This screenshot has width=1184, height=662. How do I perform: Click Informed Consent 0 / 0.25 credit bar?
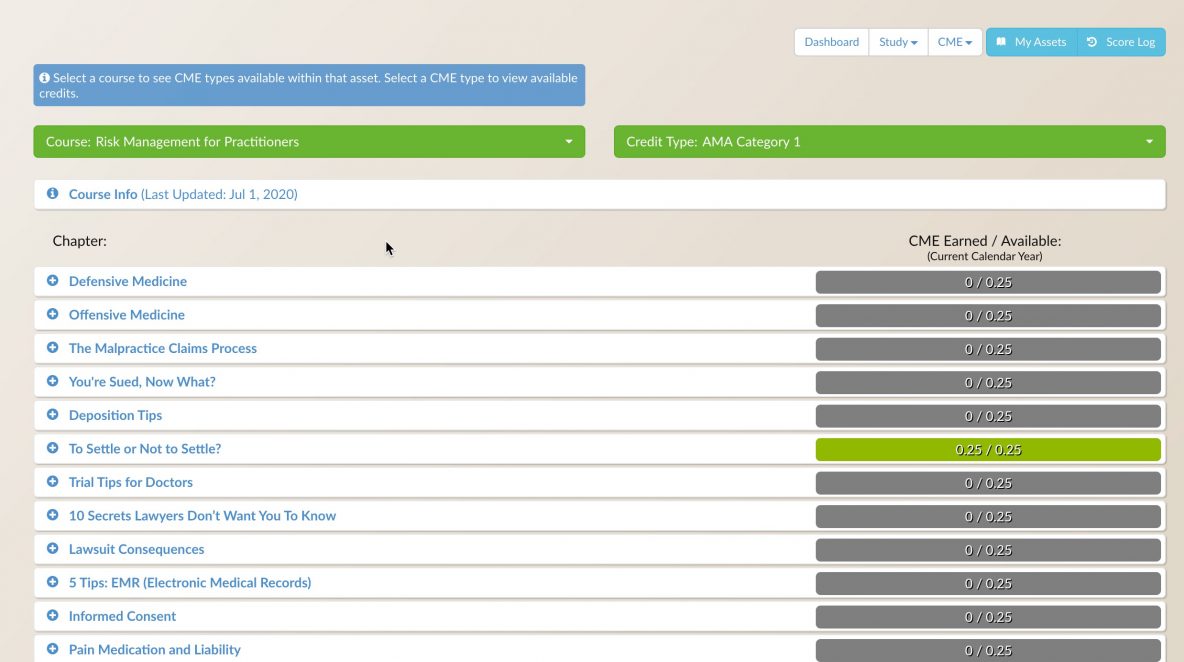[x=988, y=617]
